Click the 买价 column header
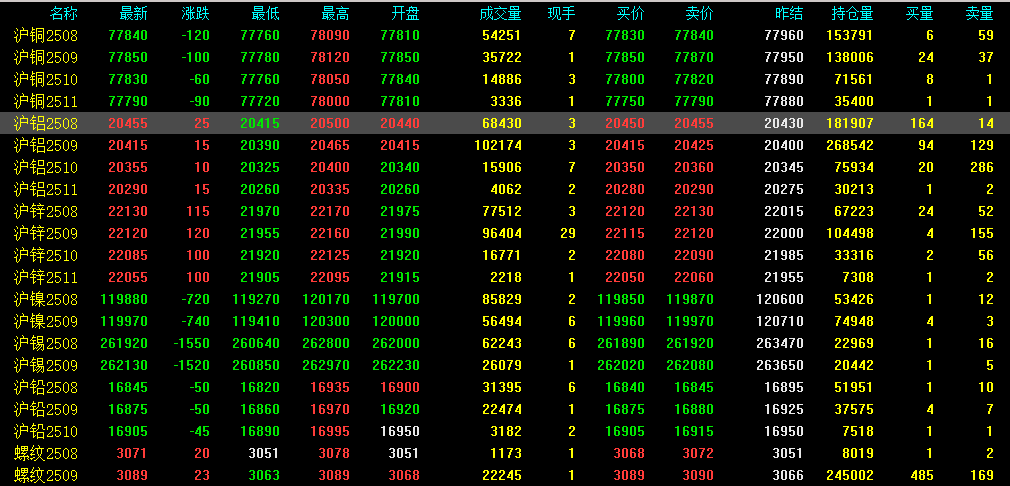1010x486 pixels. tap(631, 14)
